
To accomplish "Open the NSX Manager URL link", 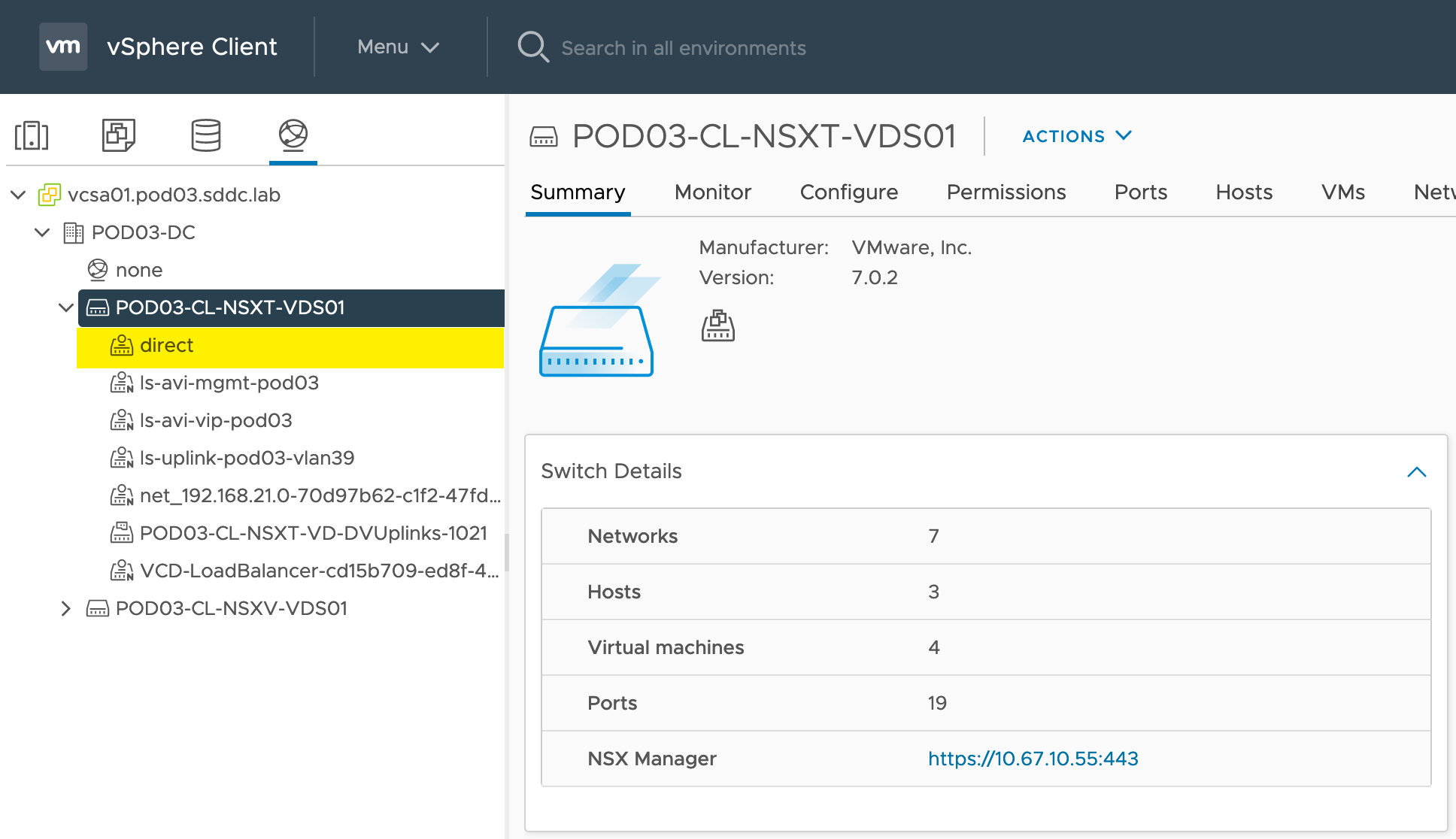I will click(x=1033, y=759).
